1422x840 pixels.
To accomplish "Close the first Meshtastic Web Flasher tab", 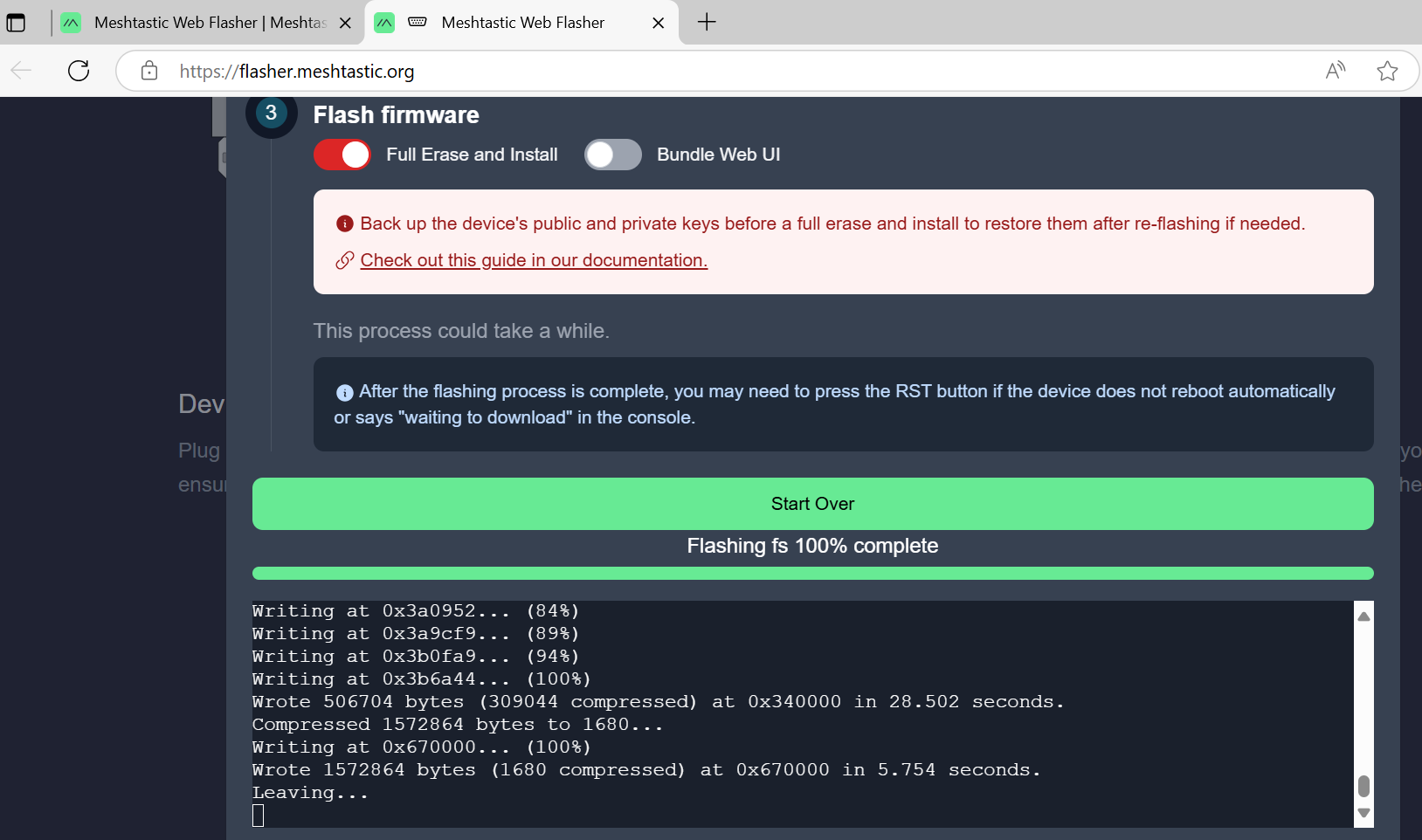I will pyautogui.click(x=345, y=24).
